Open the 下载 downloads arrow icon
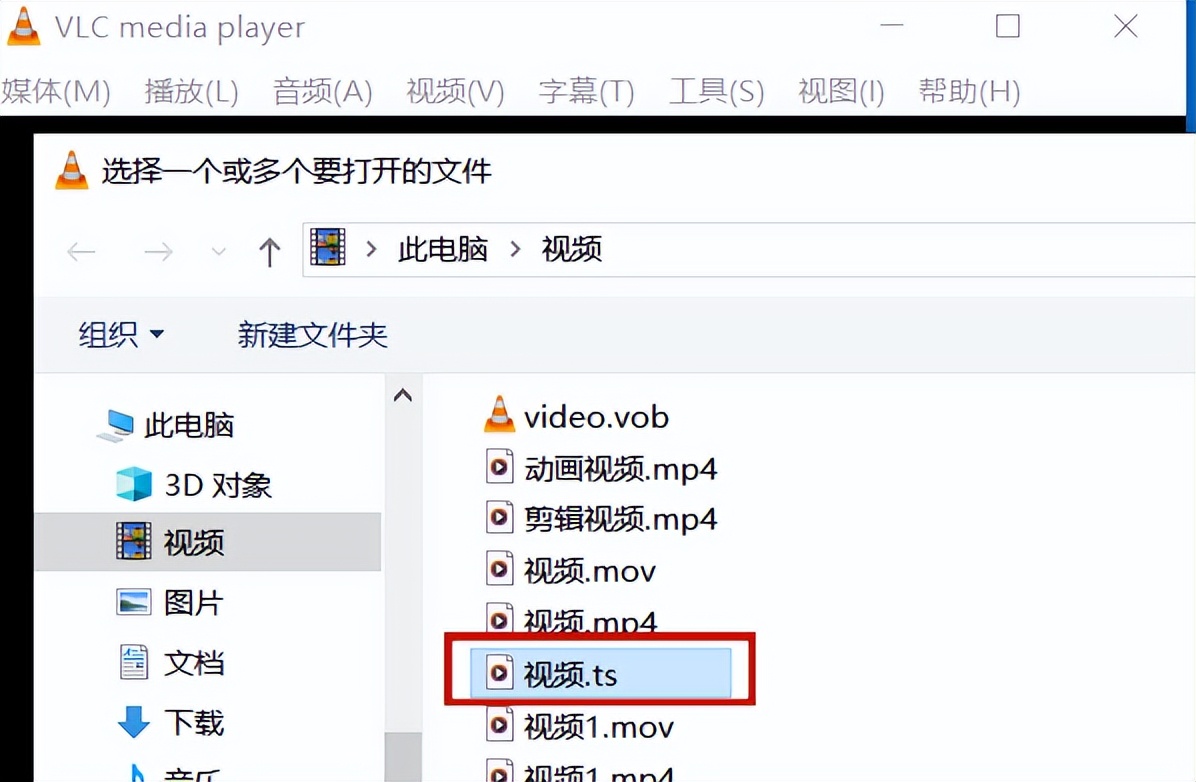The height and width of the screenshot is (782, 1196). [x=133, y=721]
